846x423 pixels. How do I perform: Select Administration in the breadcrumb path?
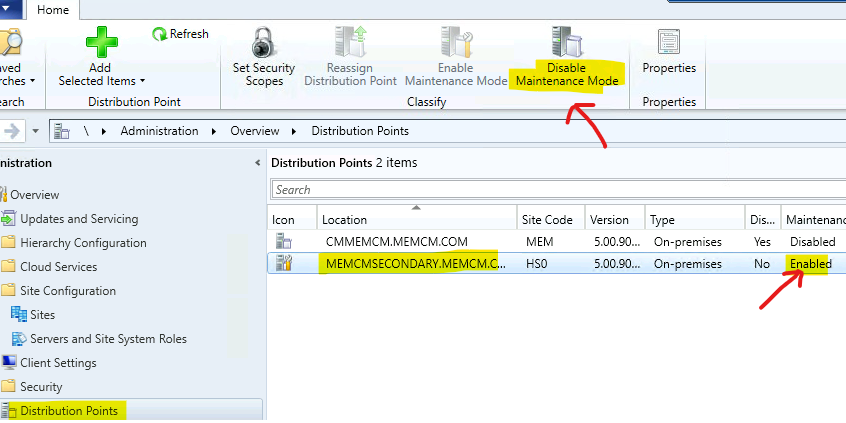(x=159, y=131)
